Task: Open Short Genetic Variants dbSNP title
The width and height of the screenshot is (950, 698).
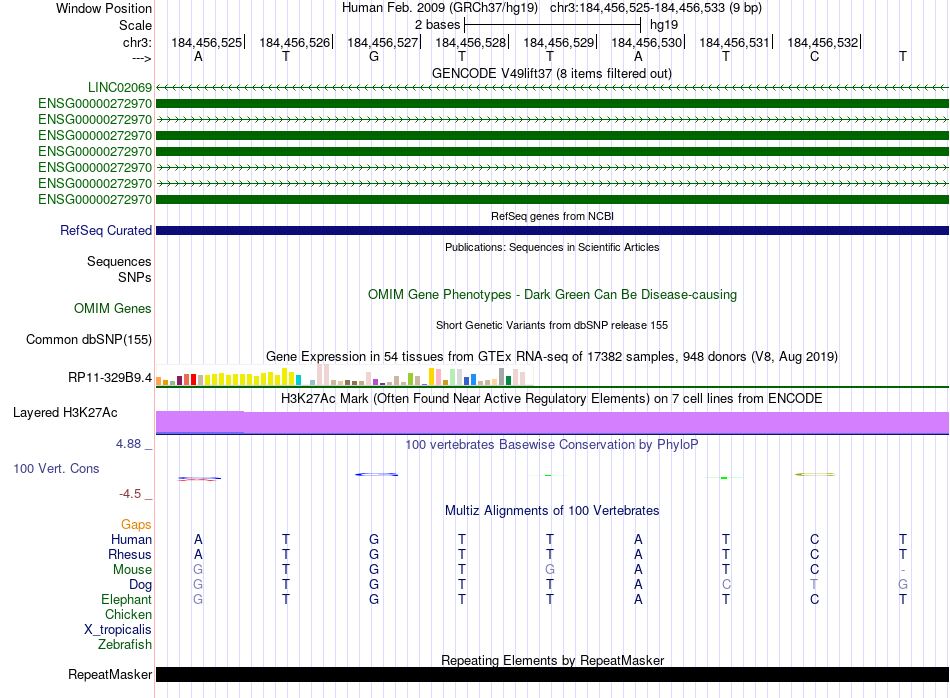Action: point(552,325)
